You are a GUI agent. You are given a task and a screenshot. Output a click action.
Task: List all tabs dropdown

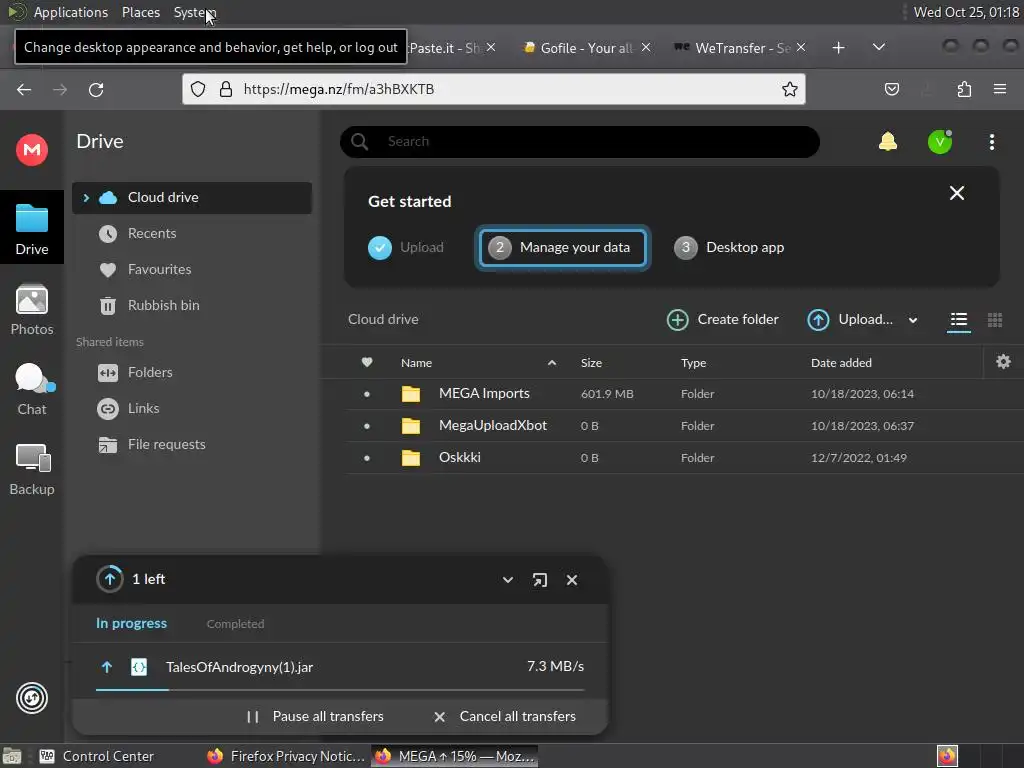pos(879,47)
